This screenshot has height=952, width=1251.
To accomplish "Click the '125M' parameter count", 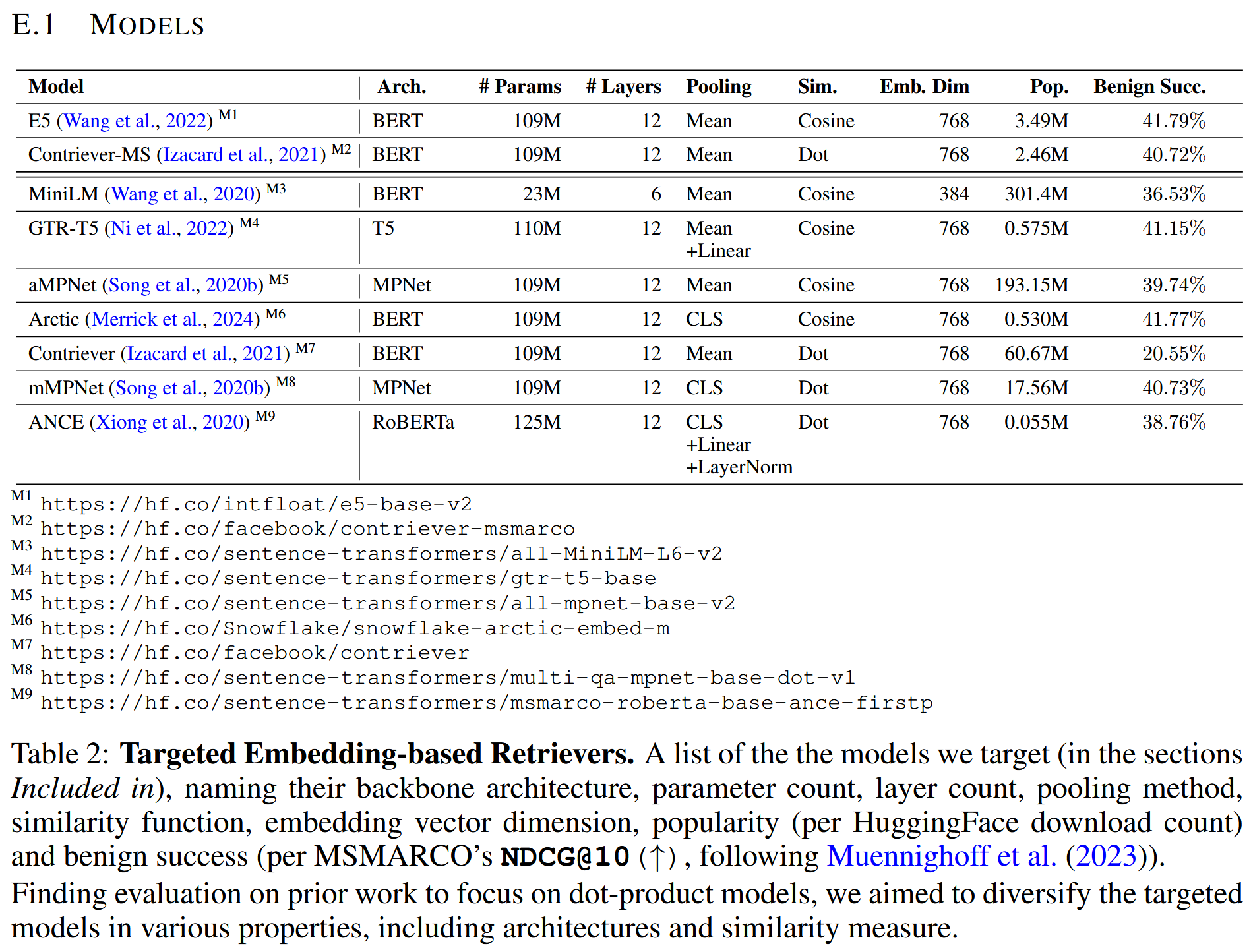I will (x=537, y=423).
